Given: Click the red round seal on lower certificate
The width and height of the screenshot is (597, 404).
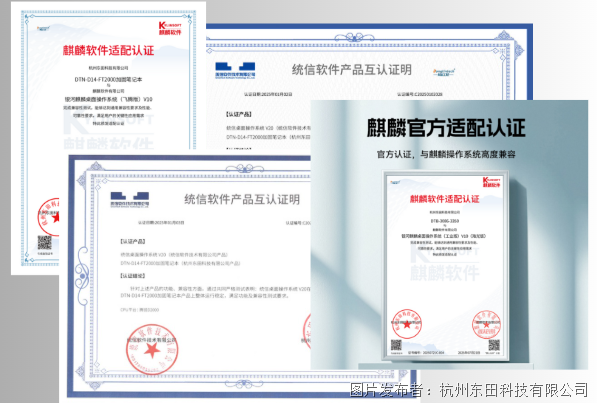Looking at the screenshot, I should 152,349.
